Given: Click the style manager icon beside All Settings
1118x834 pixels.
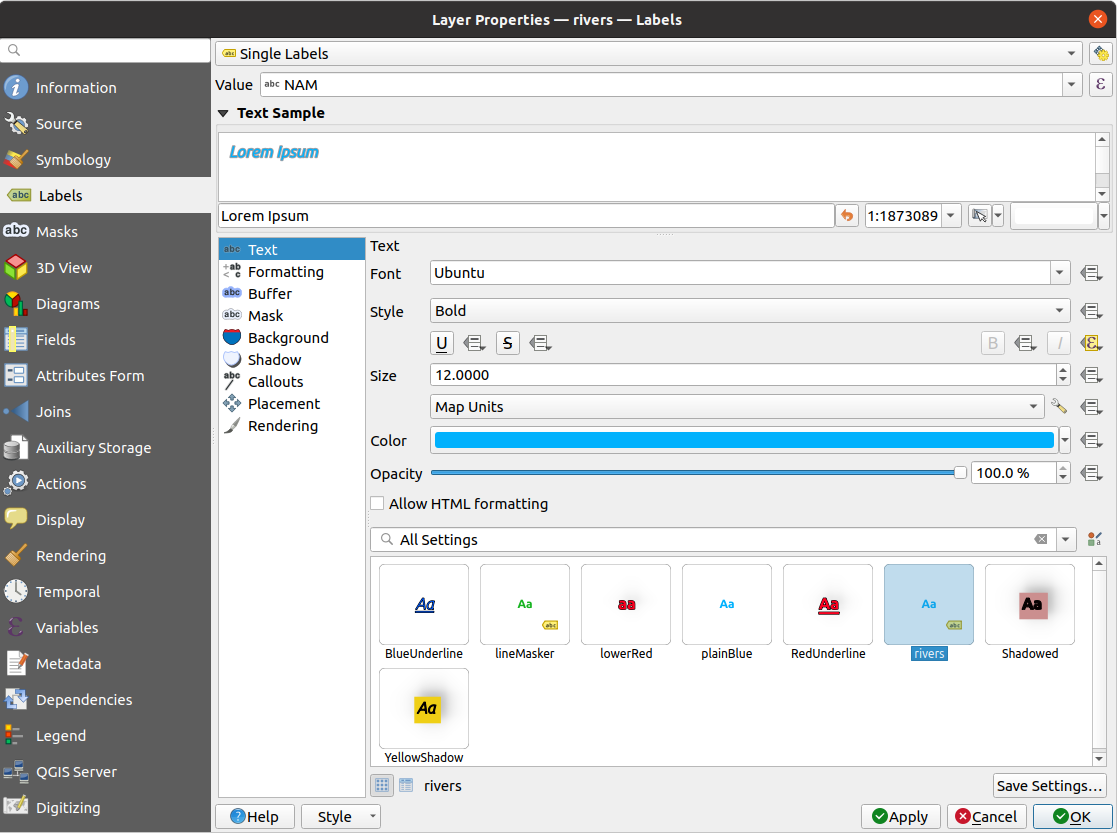Looking at the screenshot, I should pyautogui.click(x=1094, y=540).
